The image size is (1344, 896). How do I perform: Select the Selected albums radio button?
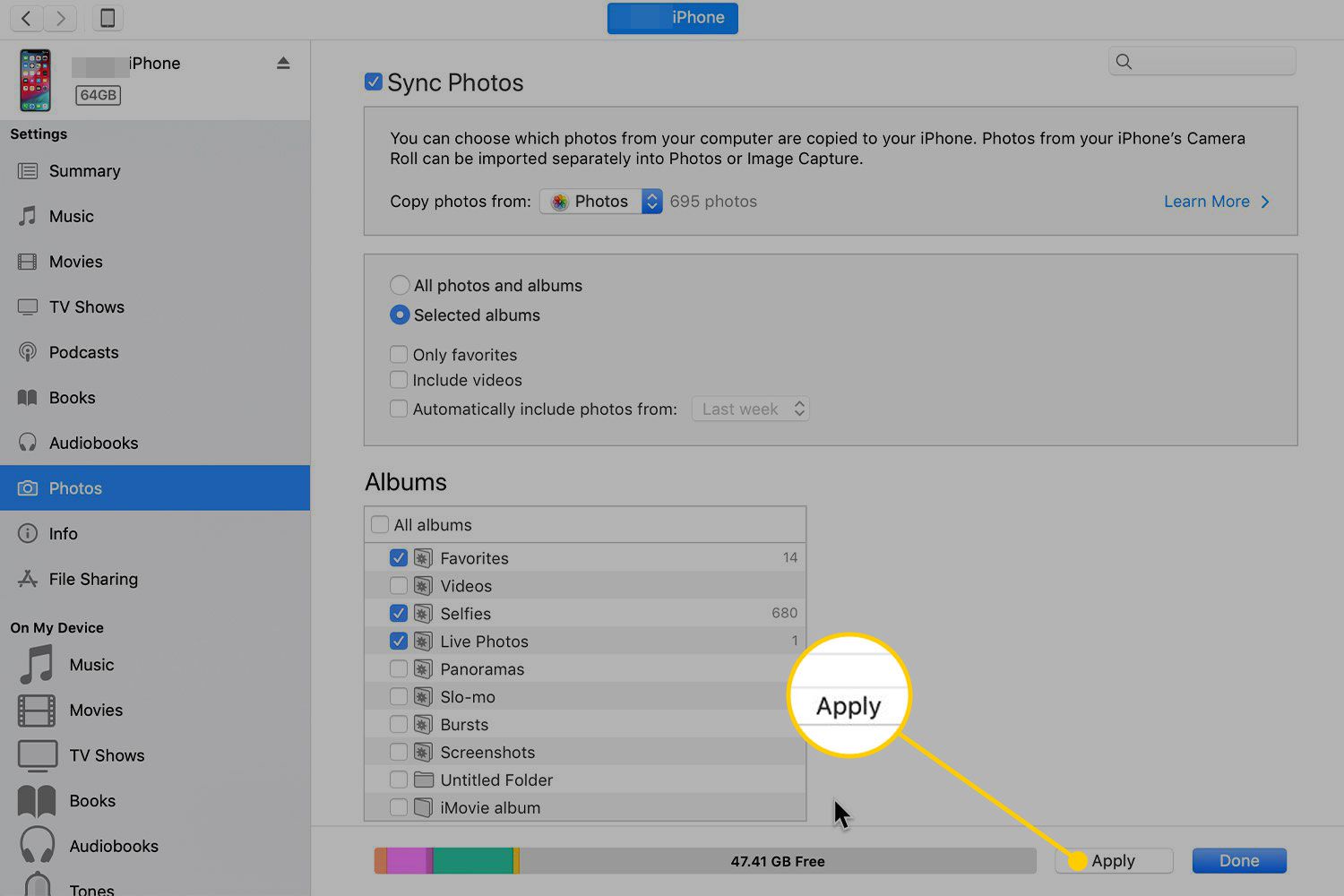click(x=400, y=315)
